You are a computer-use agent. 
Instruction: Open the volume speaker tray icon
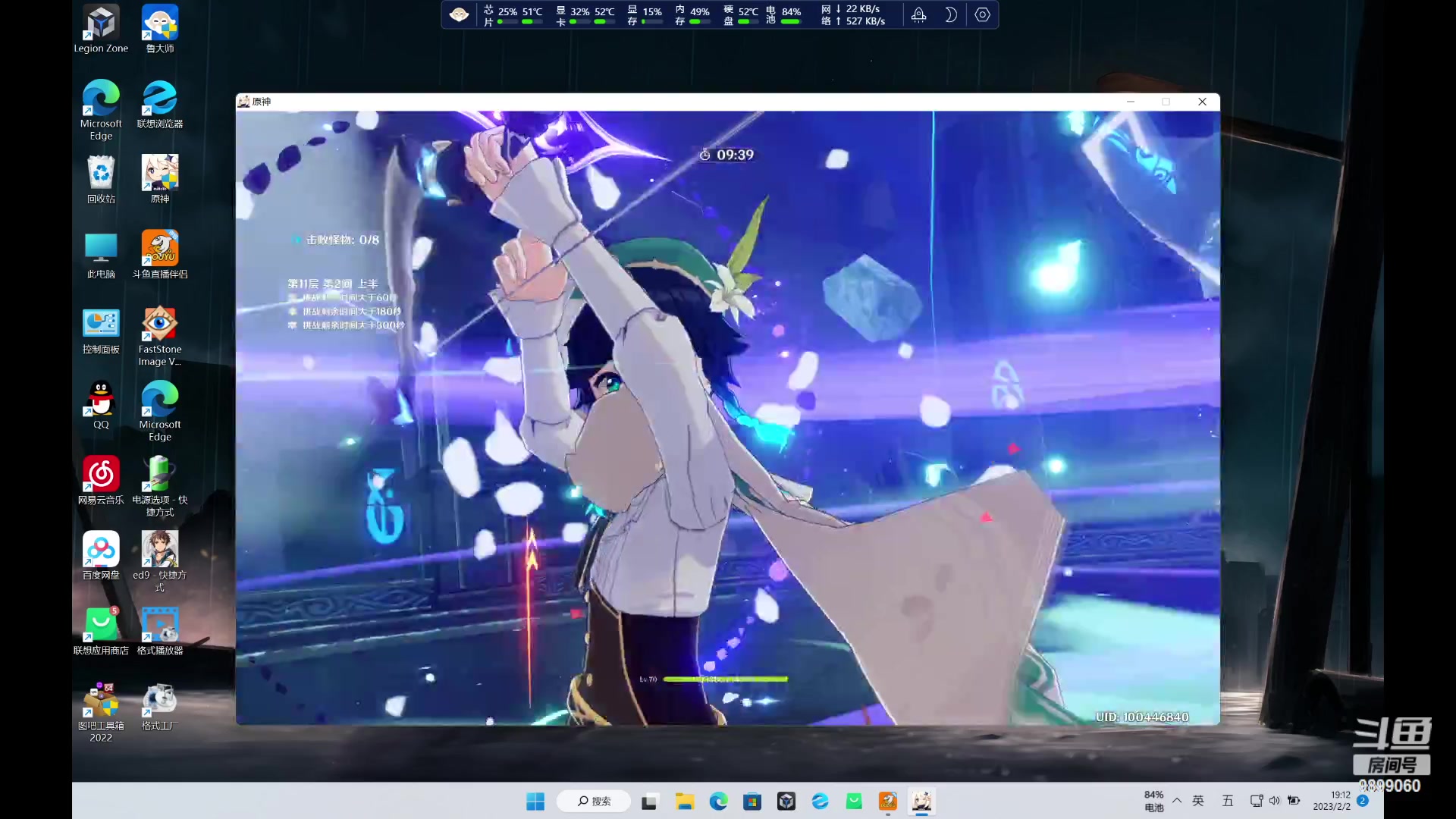point(1275,801)
